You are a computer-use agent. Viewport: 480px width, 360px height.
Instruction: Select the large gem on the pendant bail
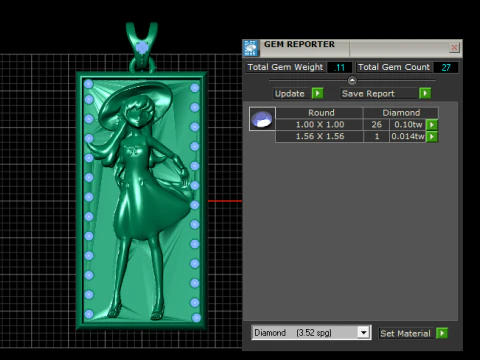tap(142, 48)
